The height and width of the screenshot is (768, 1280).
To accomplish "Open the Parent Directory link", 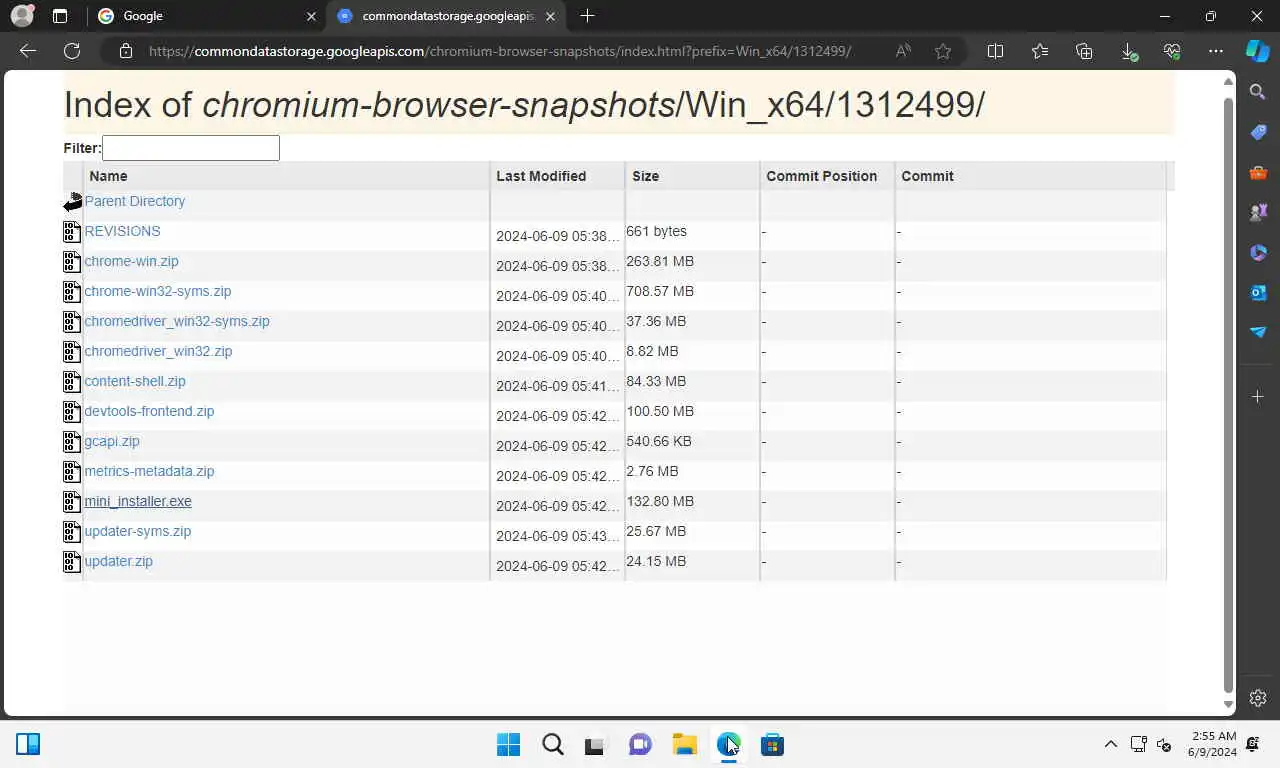I will click(x=135, y=201).
